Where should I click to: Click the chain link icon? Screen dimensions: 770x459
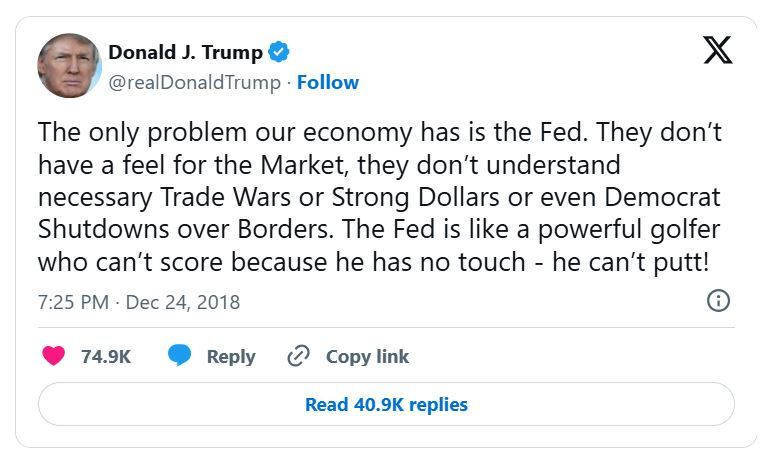(x=298, y=356)
